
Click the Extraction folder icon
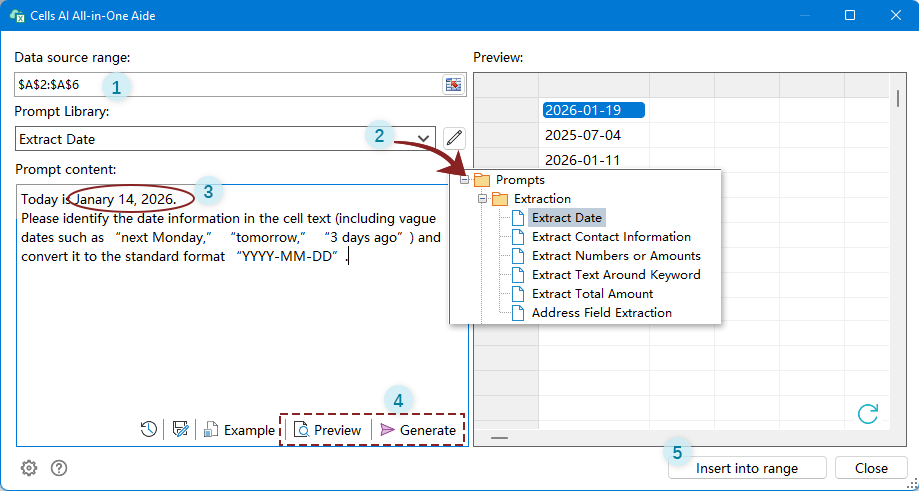point(500,199)
